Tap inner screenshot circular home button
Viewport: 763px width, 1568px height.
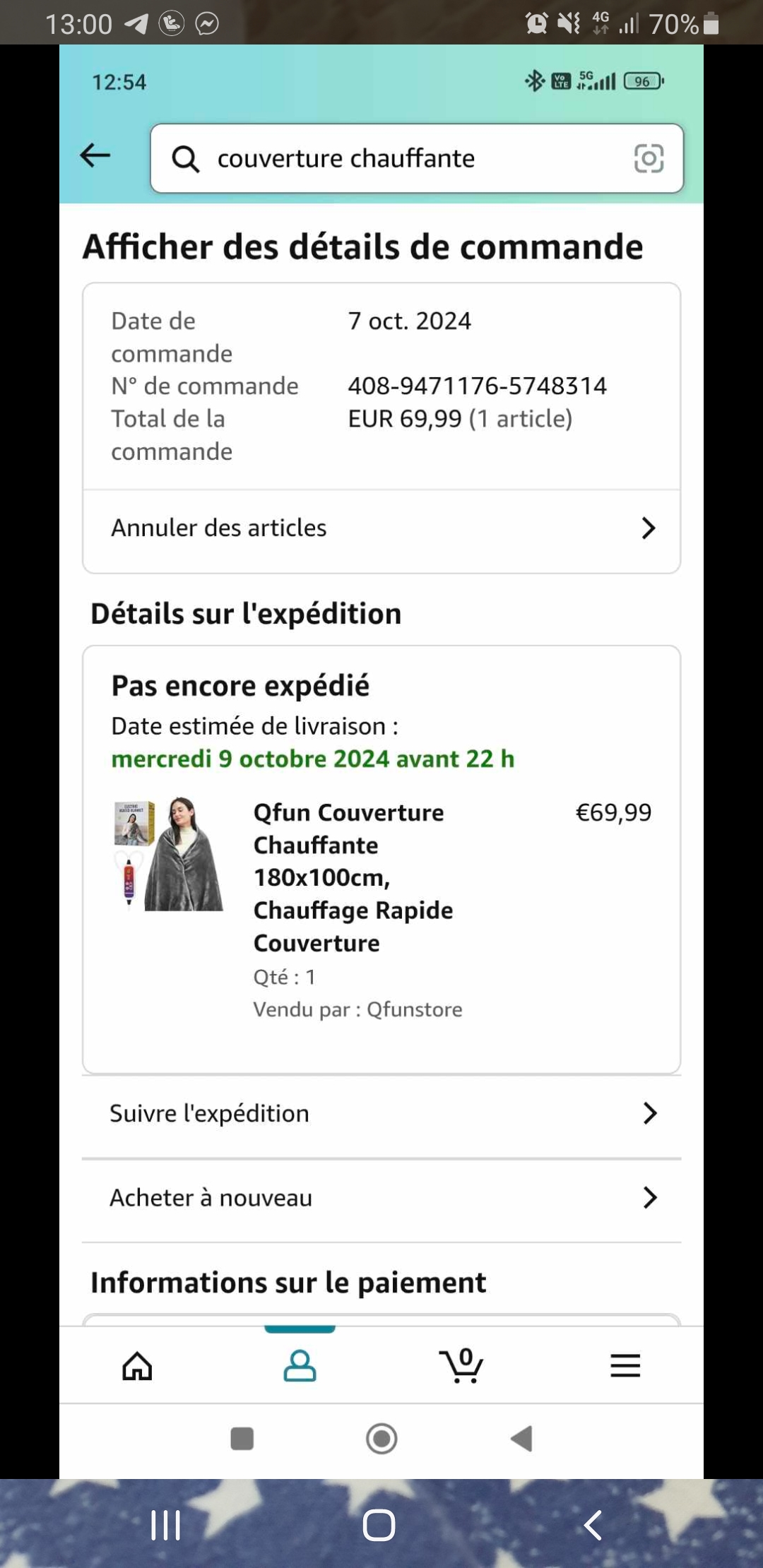coord(381,1439)
